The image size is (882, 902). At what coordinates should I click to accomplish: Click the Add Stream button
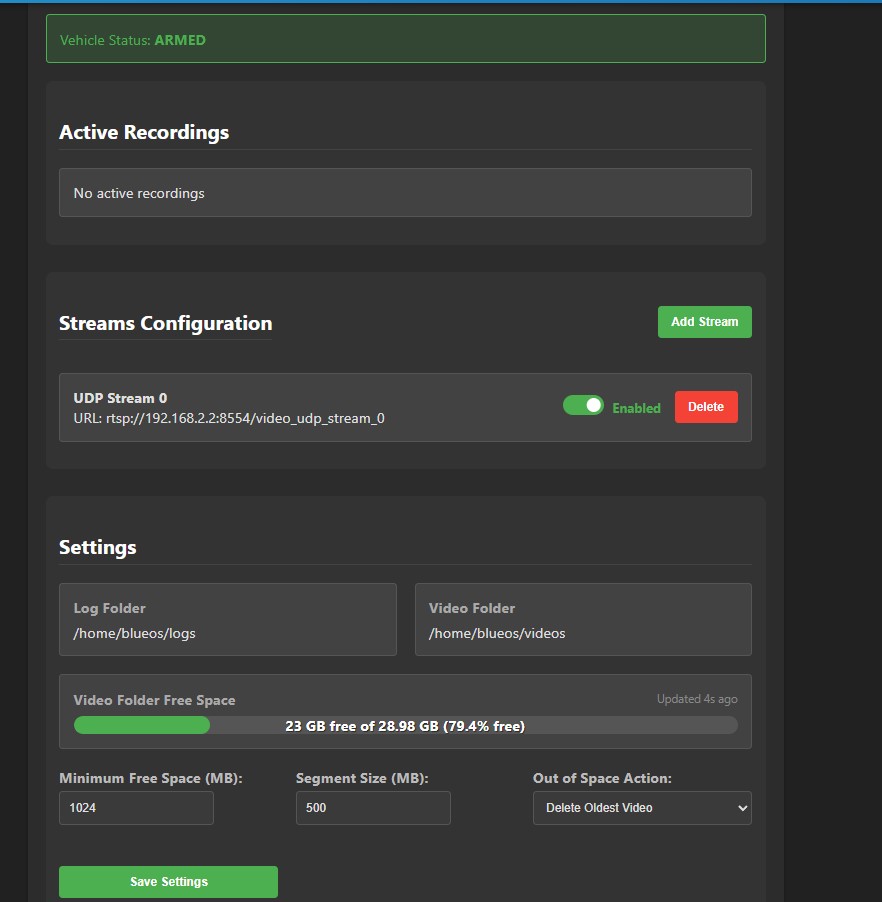pyautogui.click(x=704, y=322)
